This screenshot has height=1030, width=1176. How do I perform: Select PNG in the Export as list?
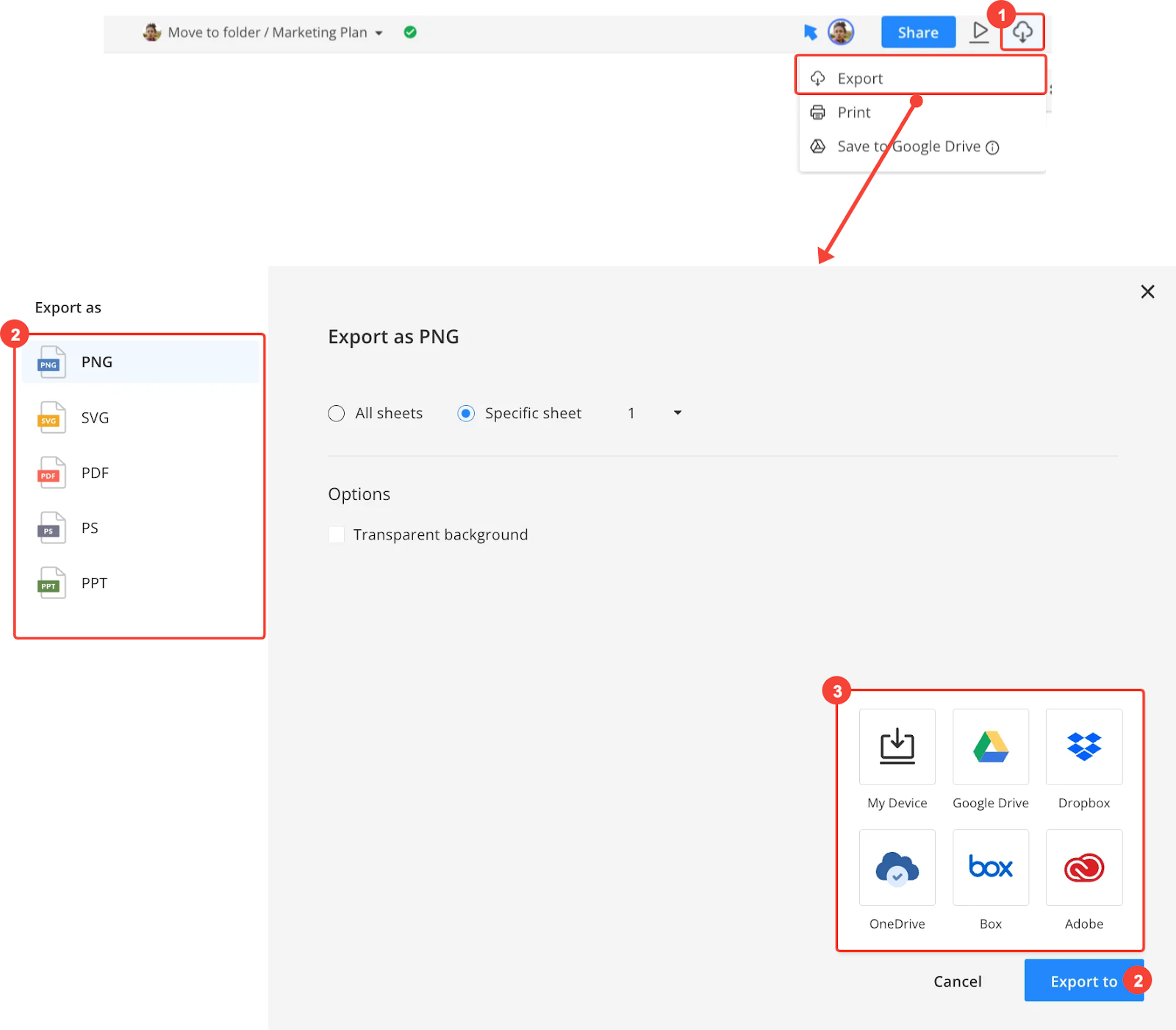tap(140, 362)
